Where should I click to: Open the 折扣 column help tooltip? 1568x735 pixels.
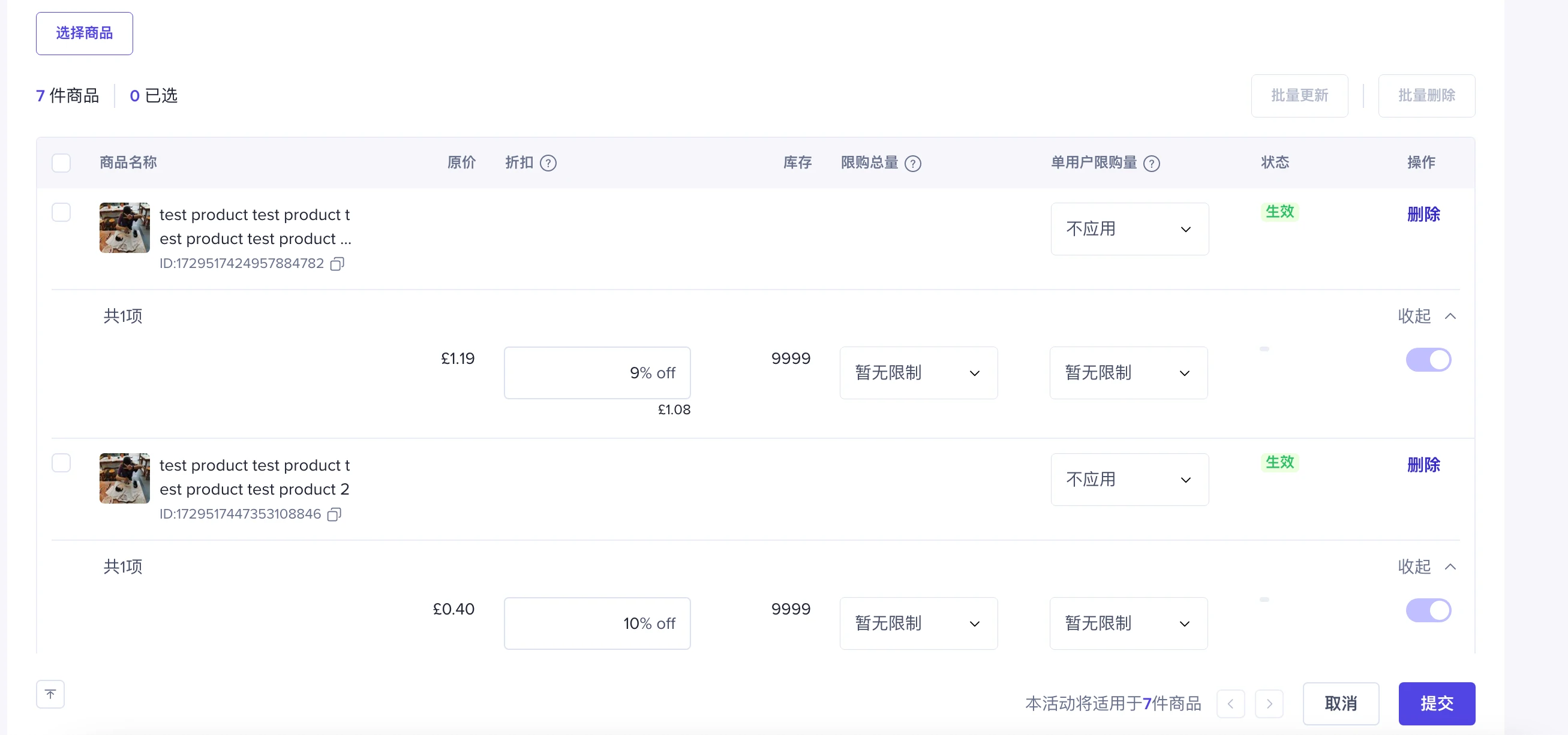pyautogui.click(x=549, y=163)
